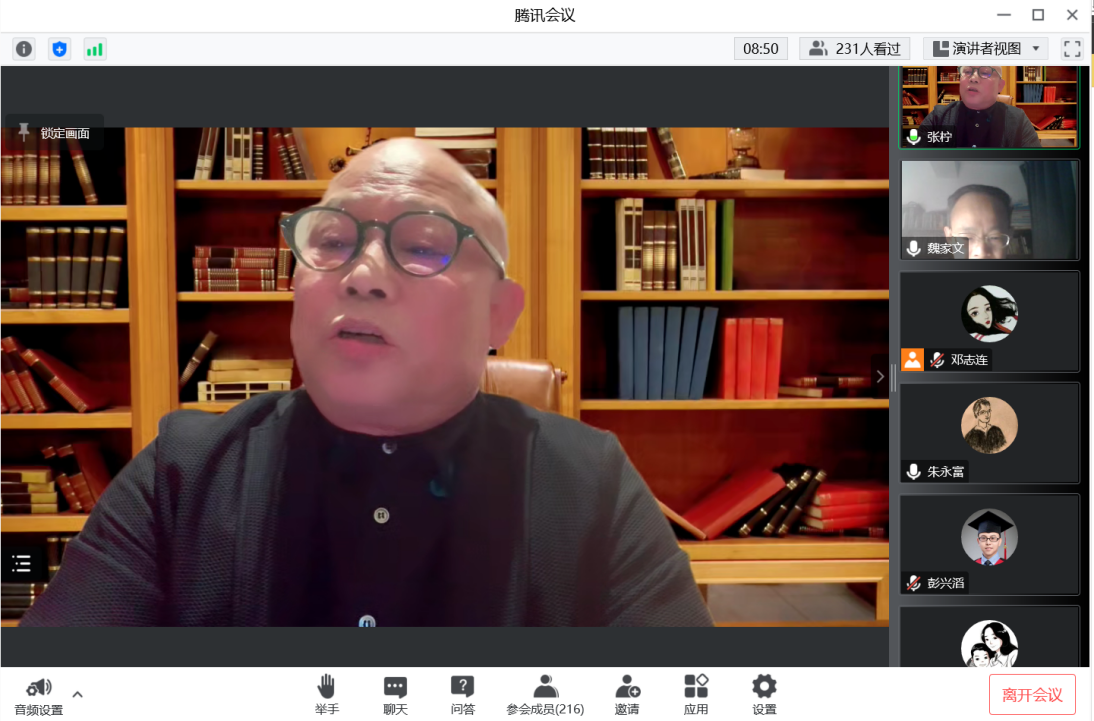The image size is (1094, 721).
Task: Click the meeting info icon
Action: coord(24,49)
